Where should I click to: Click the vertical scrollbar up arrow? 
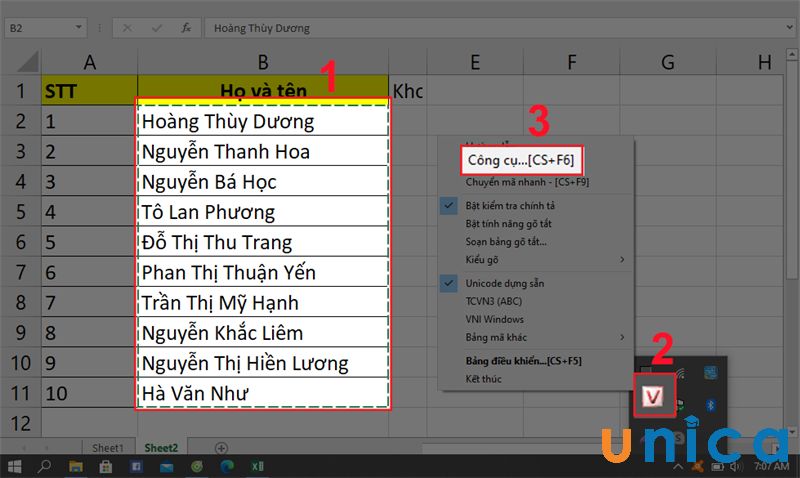point(792,54)
